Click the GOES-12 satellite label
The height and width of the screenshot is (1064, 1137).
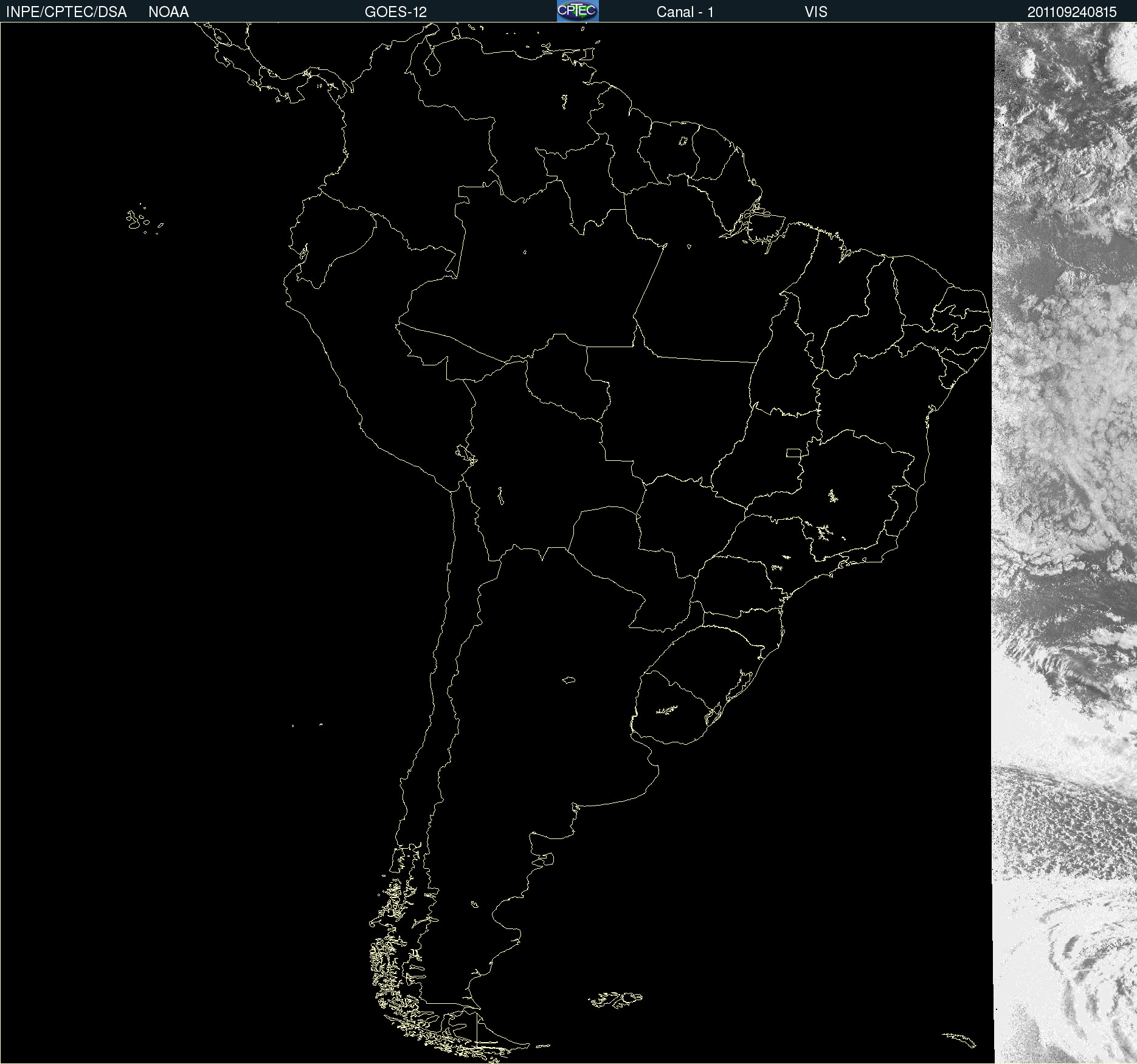pos(396,12)
